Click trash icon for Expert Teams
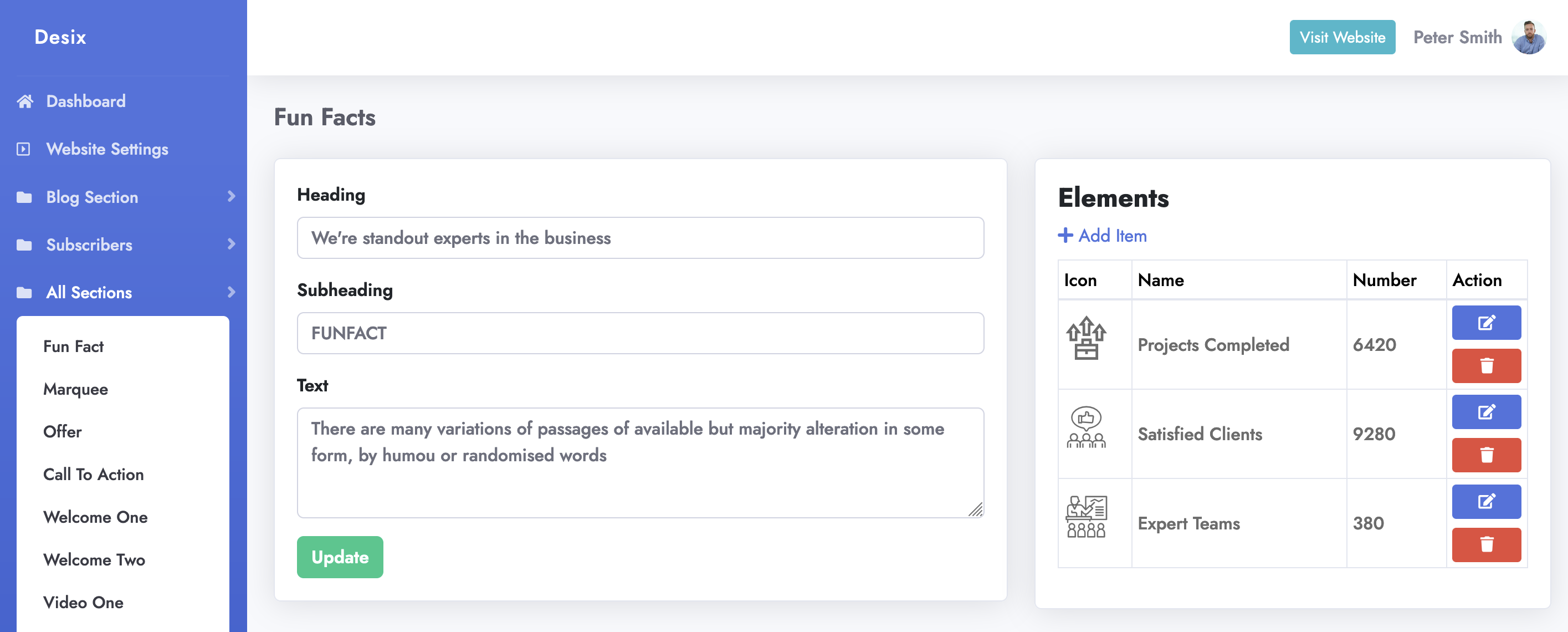 pyautogui.click(x=1485, y=545)
